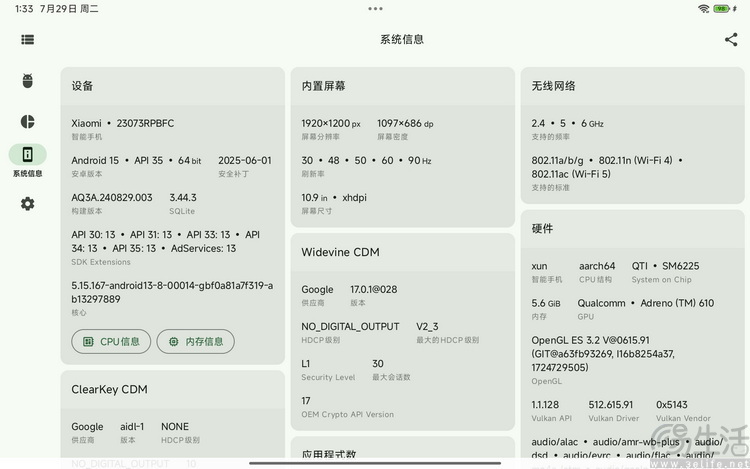Tap the share icon in top bar
This screenshot has width=750, height=469.
(730, 40)
